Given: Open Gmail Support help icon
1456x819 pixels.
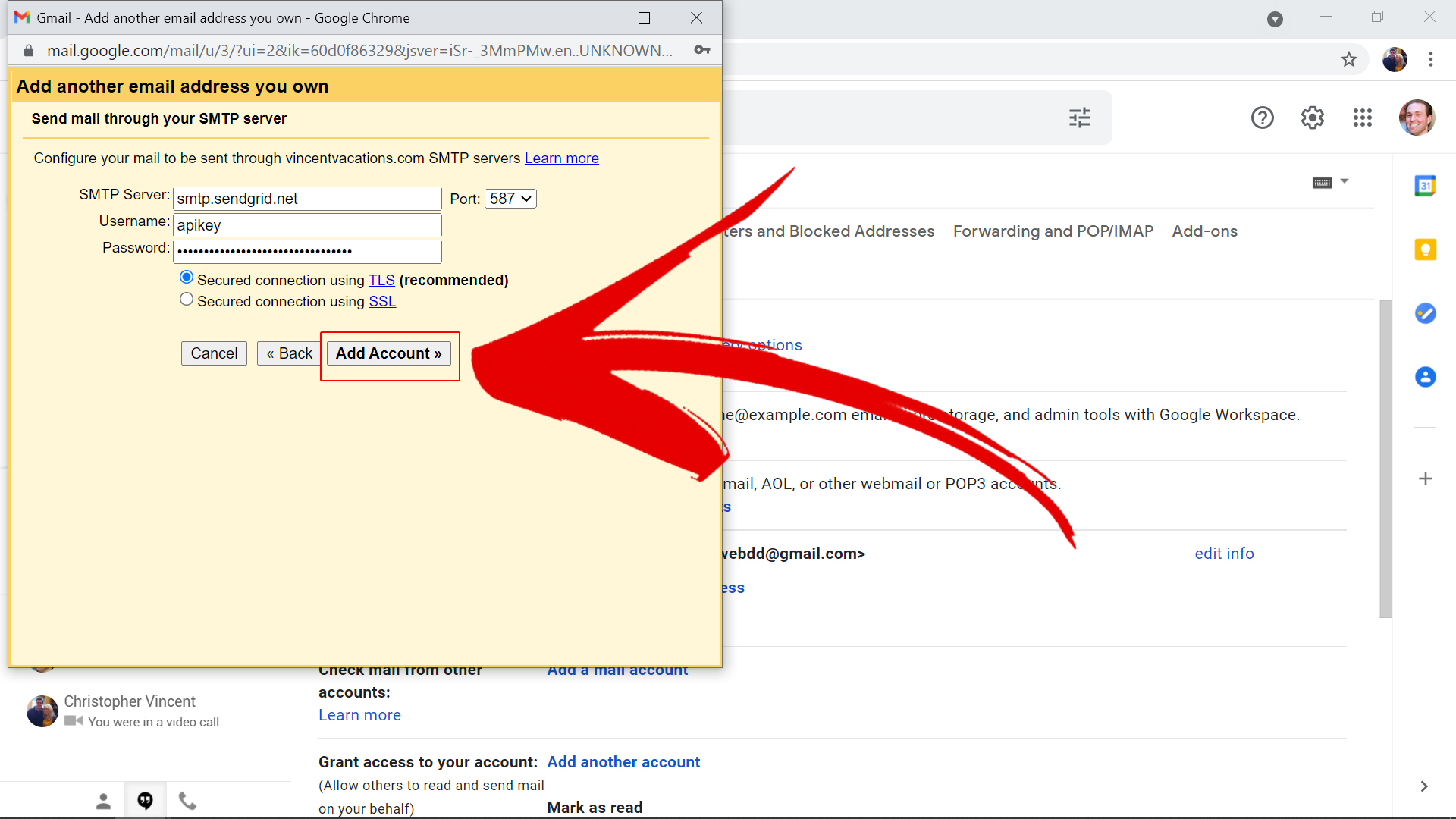Looking at the screenshot, I should pyautogui.click(x=1262, y=118).
